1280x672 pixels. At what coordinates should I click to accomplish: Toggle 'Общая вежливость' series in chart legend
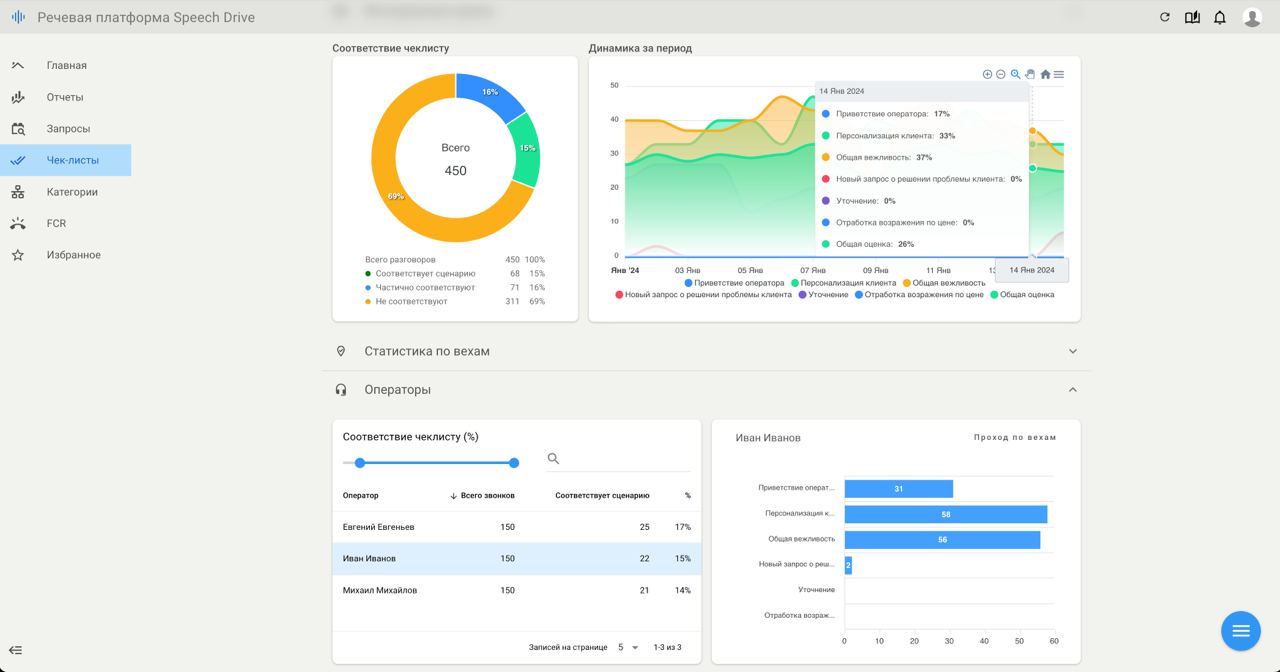click(943, 283)
